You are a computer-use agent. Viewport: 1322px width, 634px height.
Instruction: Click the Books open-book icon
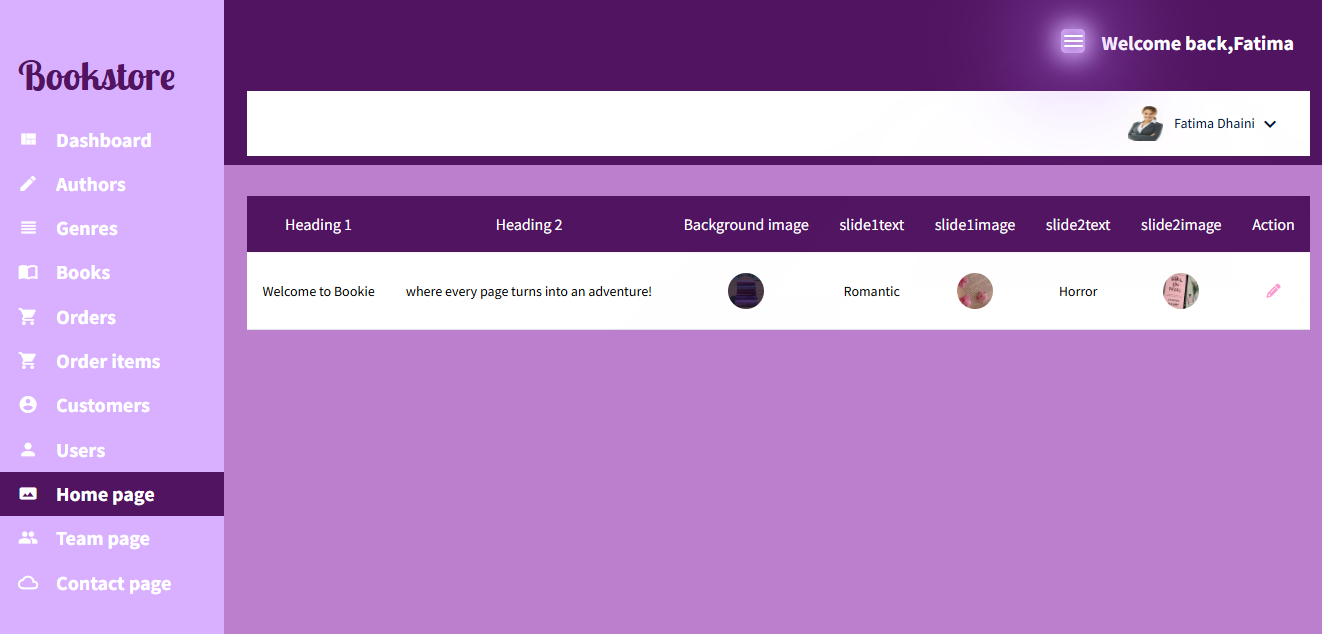pos(28,272)
